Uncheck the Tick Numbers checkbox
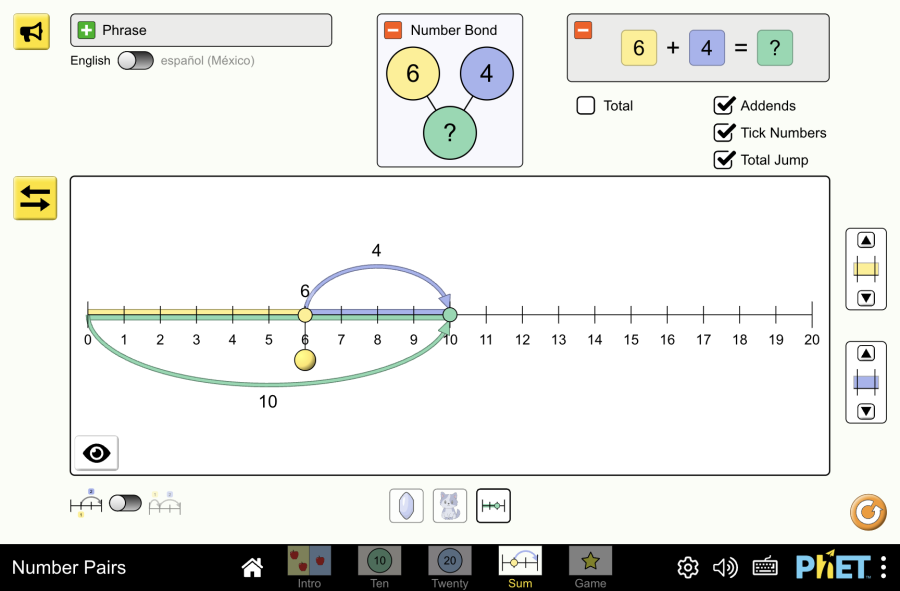The height and width of the screenshot is (591, 900). [x=724, y=133]
